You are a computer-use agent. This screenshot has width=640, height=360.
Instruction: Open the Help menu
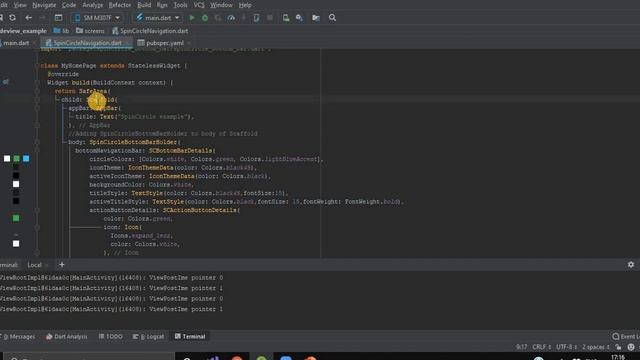[x=245, y=5]
